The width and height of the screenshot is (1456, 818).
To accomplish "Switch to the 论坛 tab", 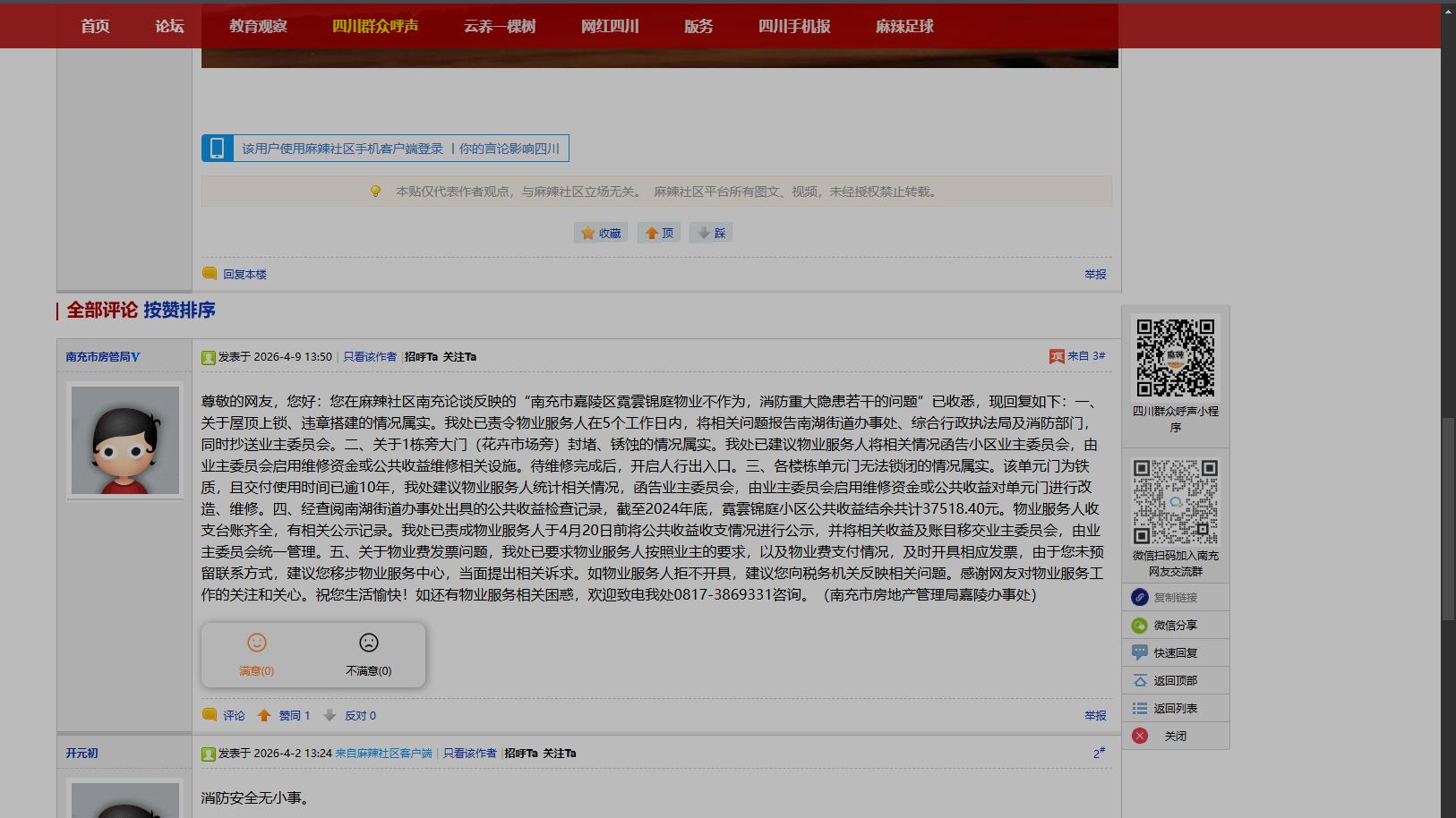I will tap(167, 26).
